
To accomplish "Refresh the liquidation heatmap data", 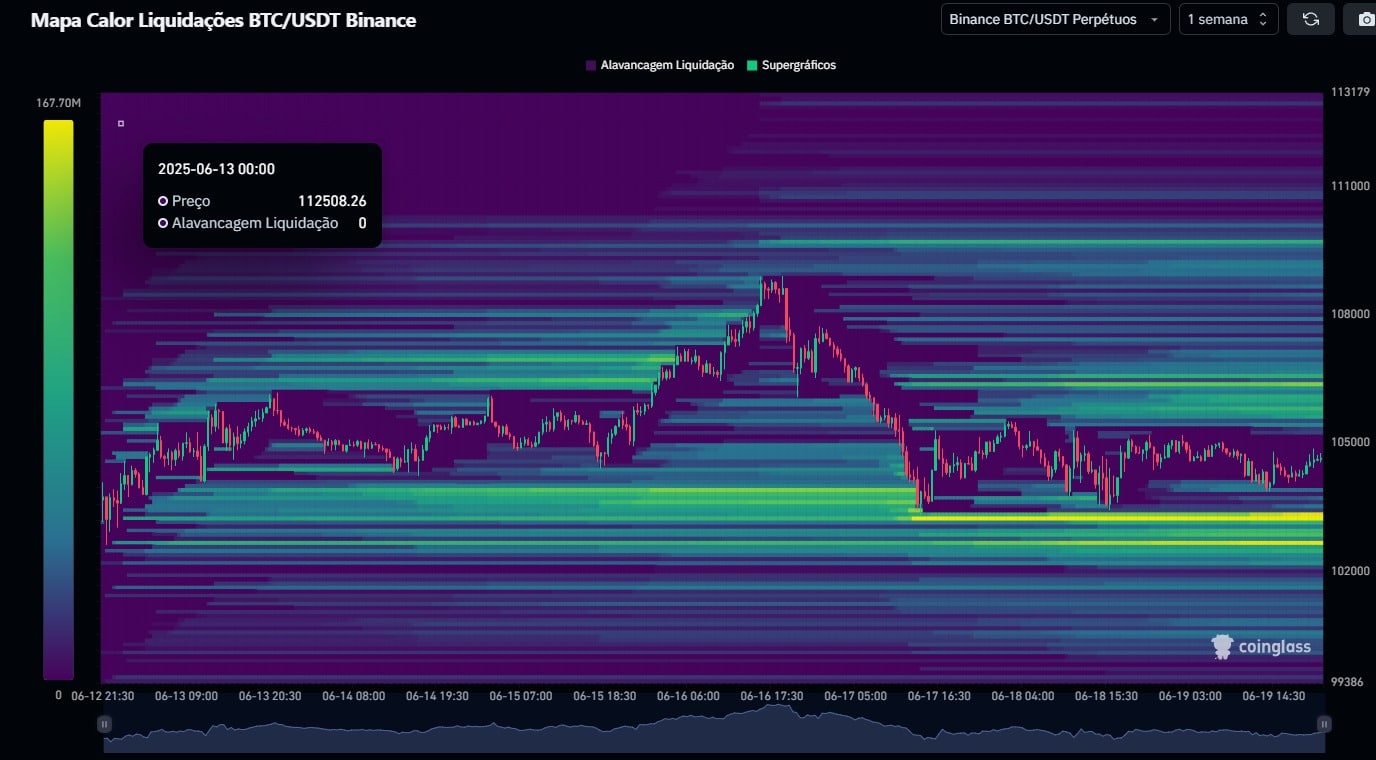I will [x=1310, y=19].
